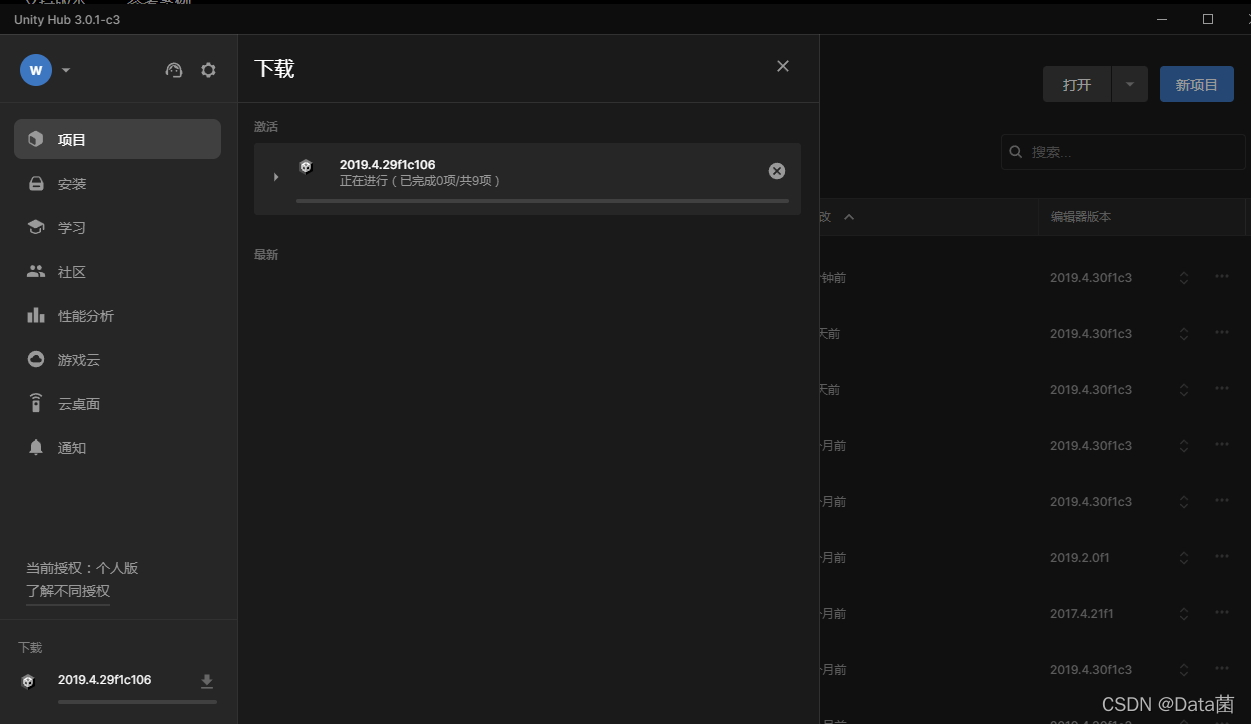Click Unity icon in sidebar download section

[x=28, y=681]
